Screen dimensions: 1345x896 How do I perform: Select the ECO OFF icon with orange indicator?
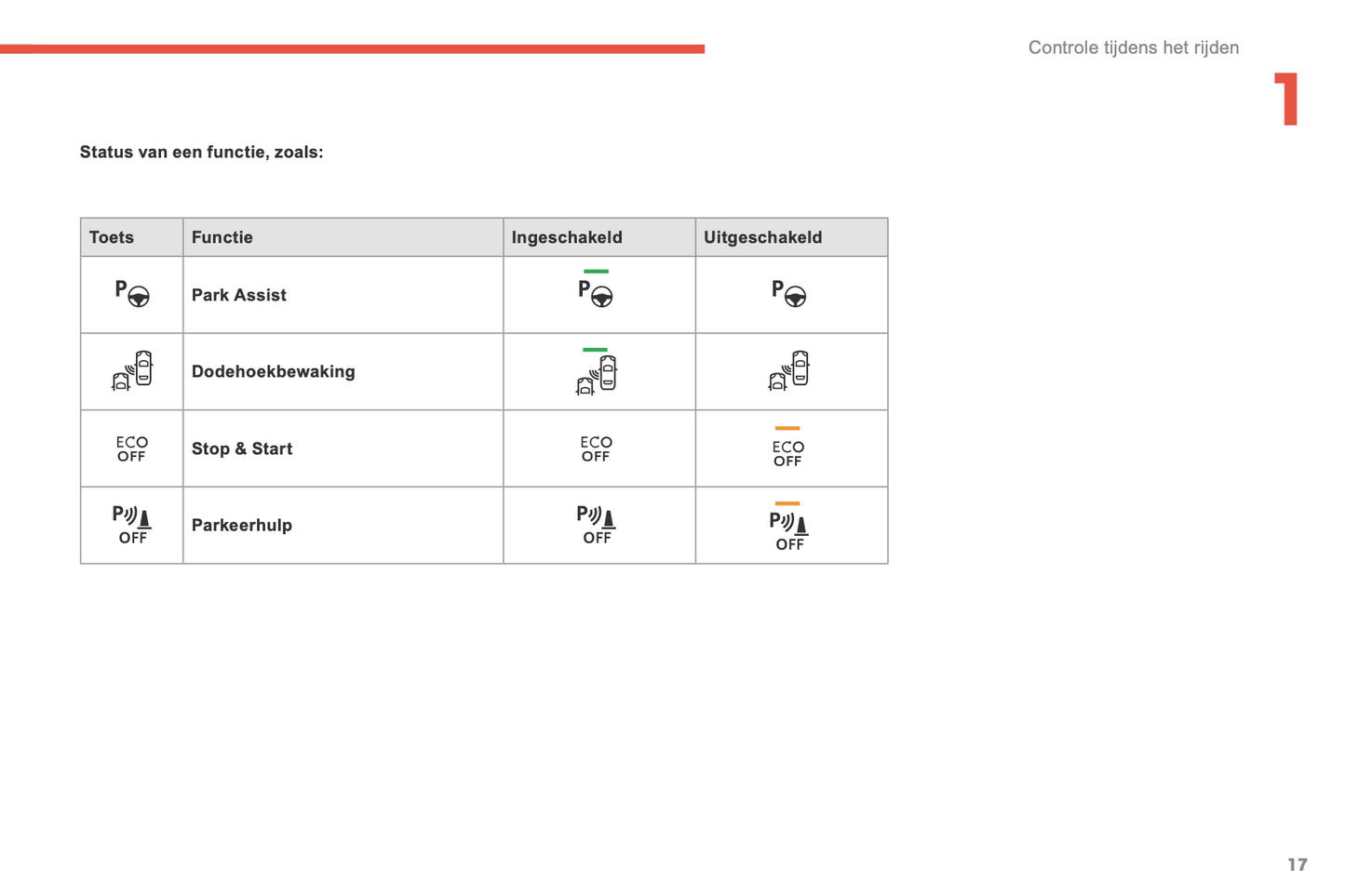click(x=787, y=448)
